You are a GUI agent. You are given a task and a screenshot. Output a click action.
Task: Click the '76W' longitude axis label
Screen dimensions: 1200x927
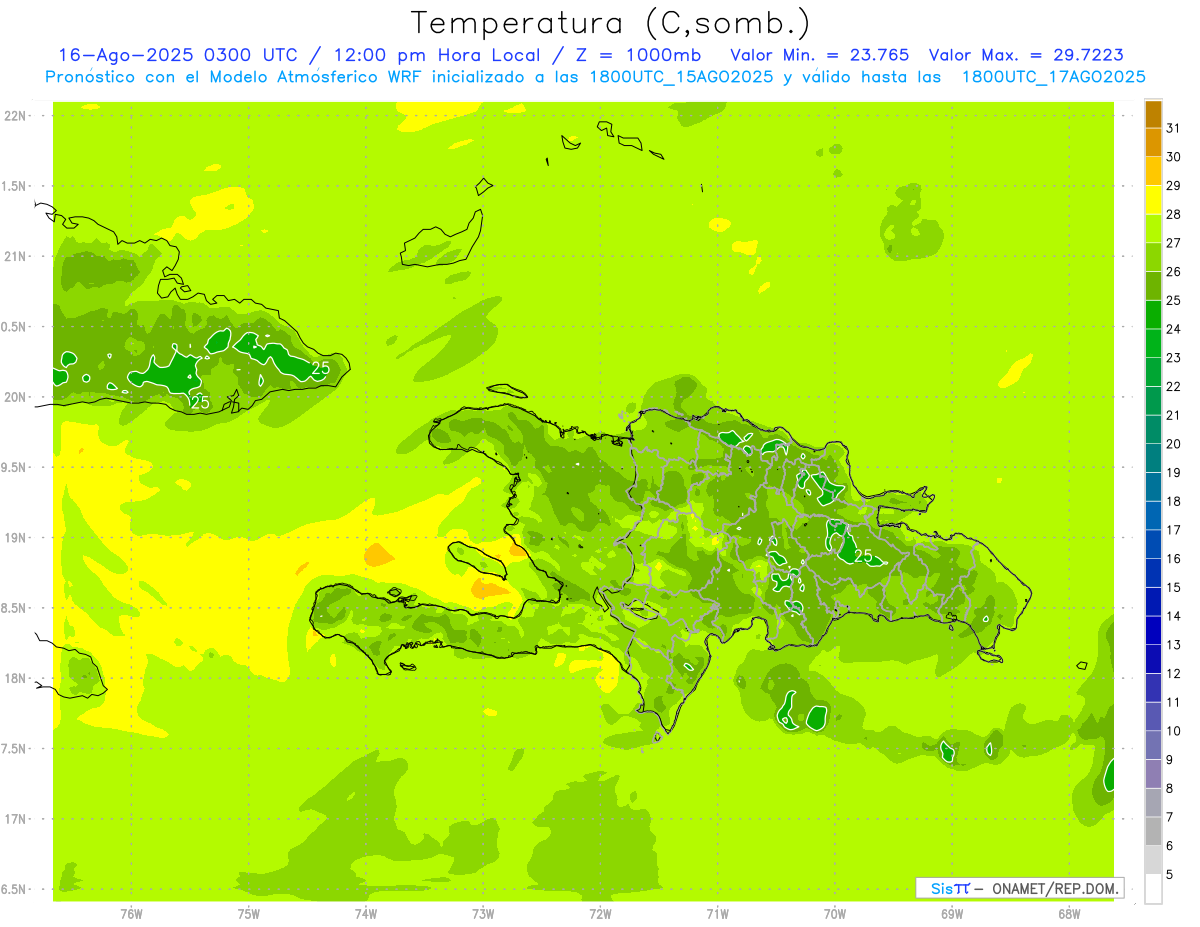pyautogui.click(x=131, y=914)
